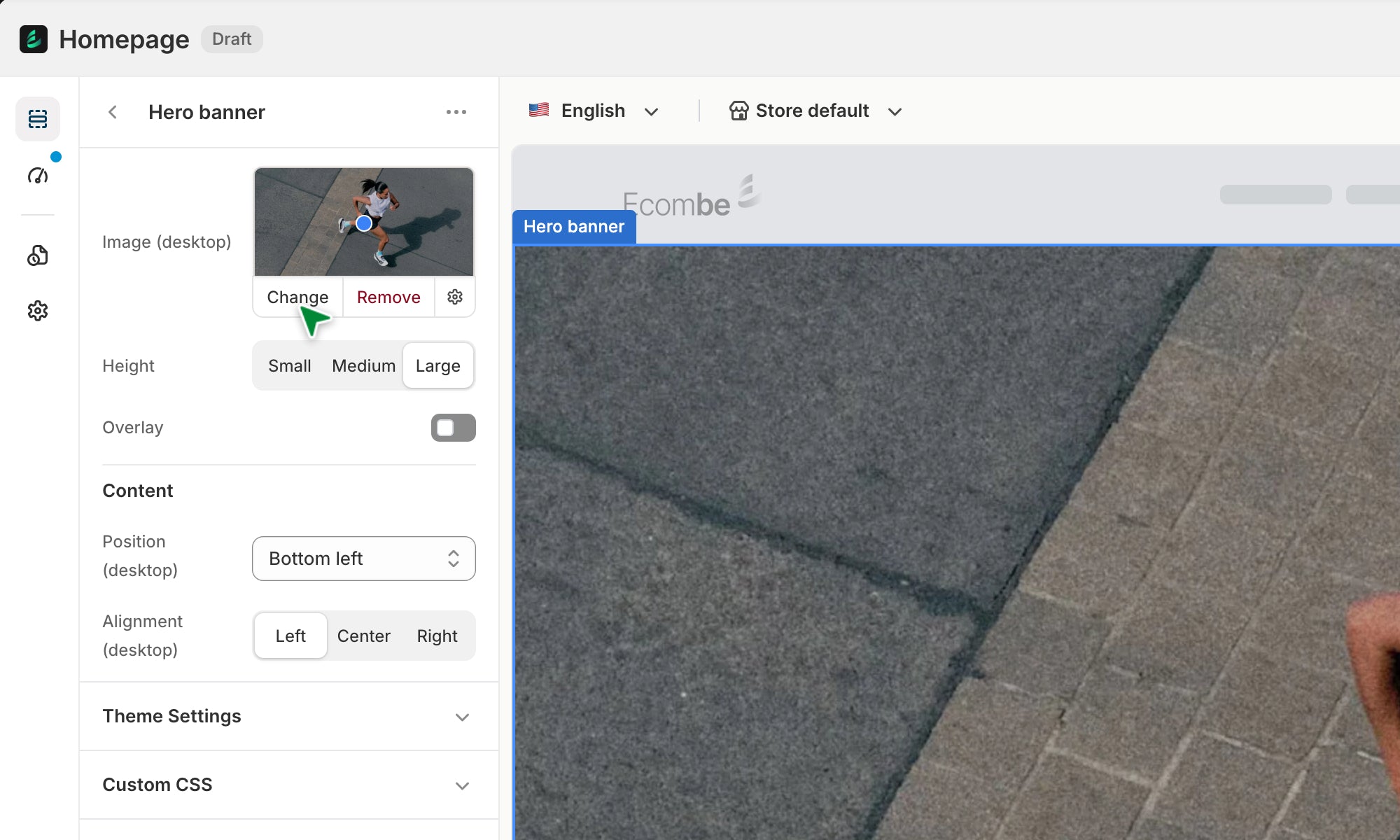Choose Center alignment for desktop

[x=363, y=636]
